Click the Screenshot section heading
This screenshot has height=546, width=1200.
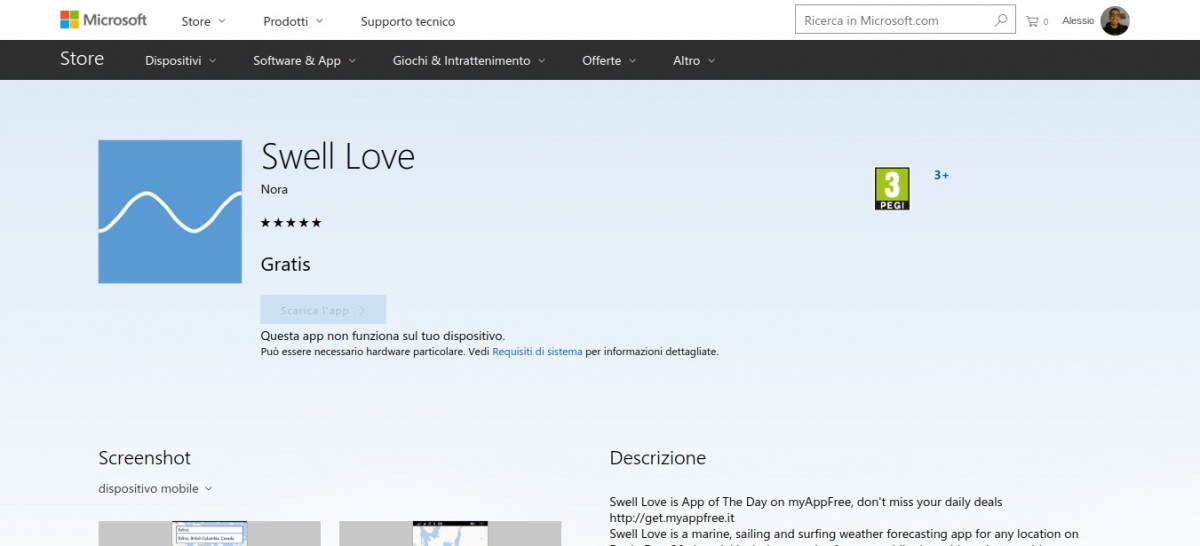[144, 458]
